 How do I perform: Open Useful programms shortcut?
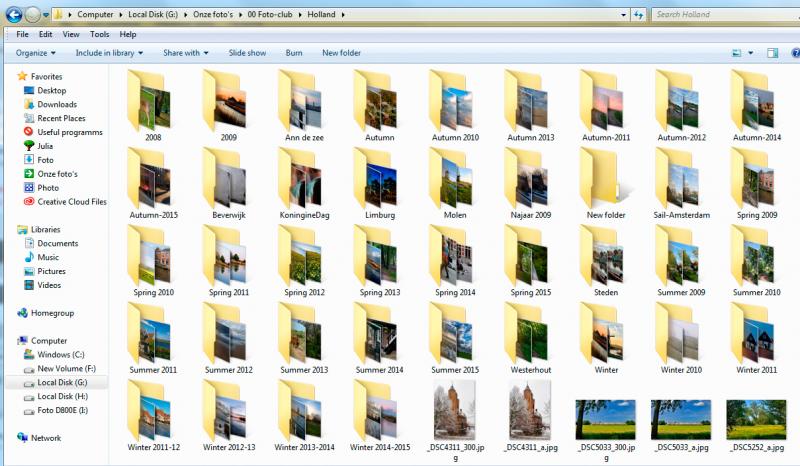[69, 132]
